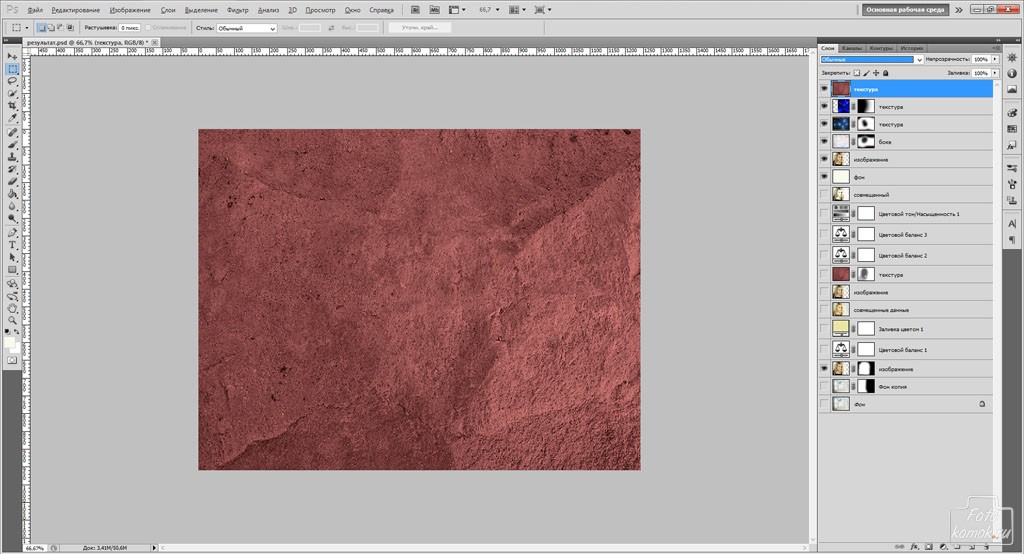Open the Фильтр menu
This screenshot has width=1024, height=554.
238,9
